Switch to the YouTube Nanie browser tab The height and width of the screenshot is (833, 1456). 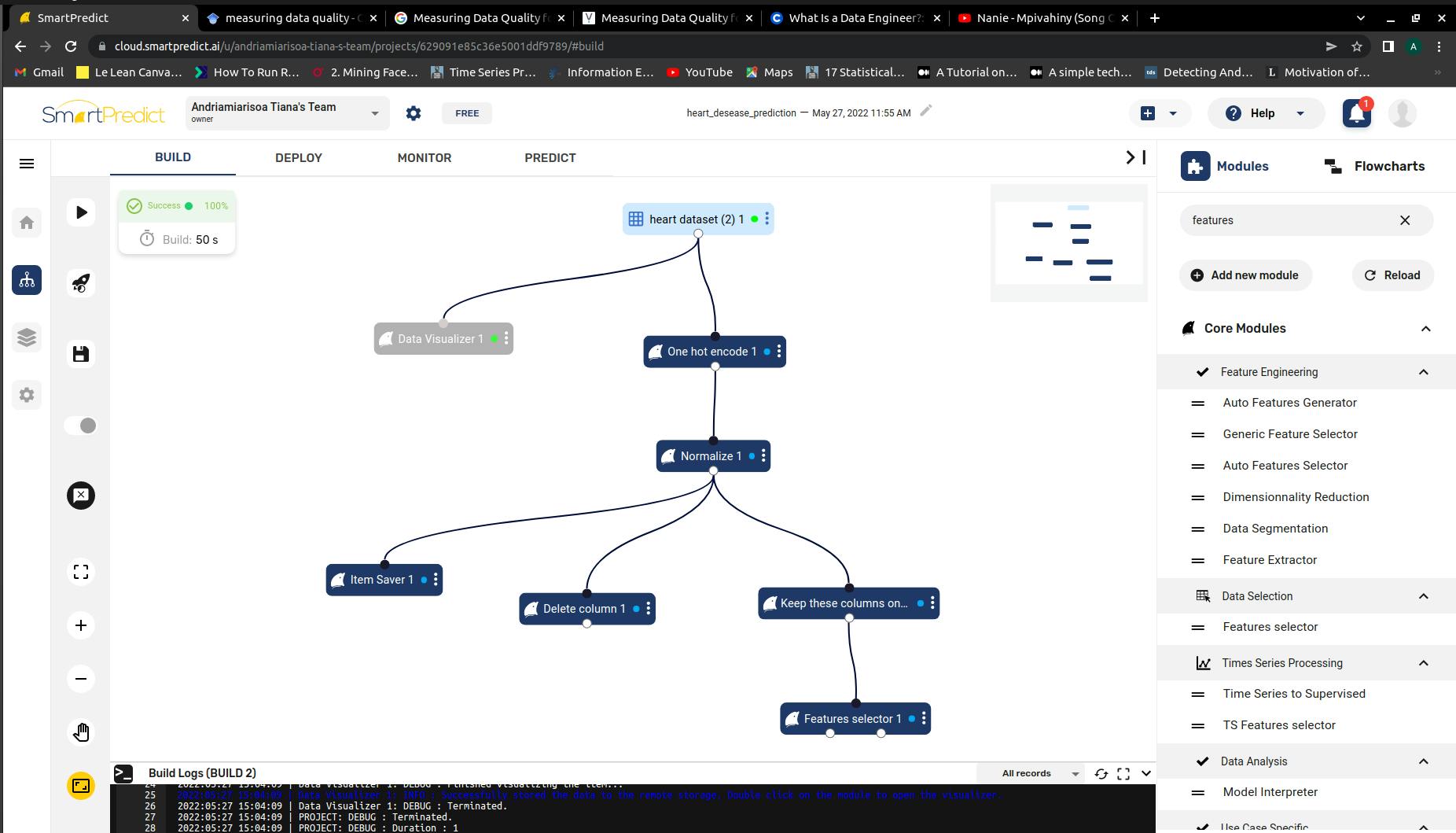click(1042, 17)
